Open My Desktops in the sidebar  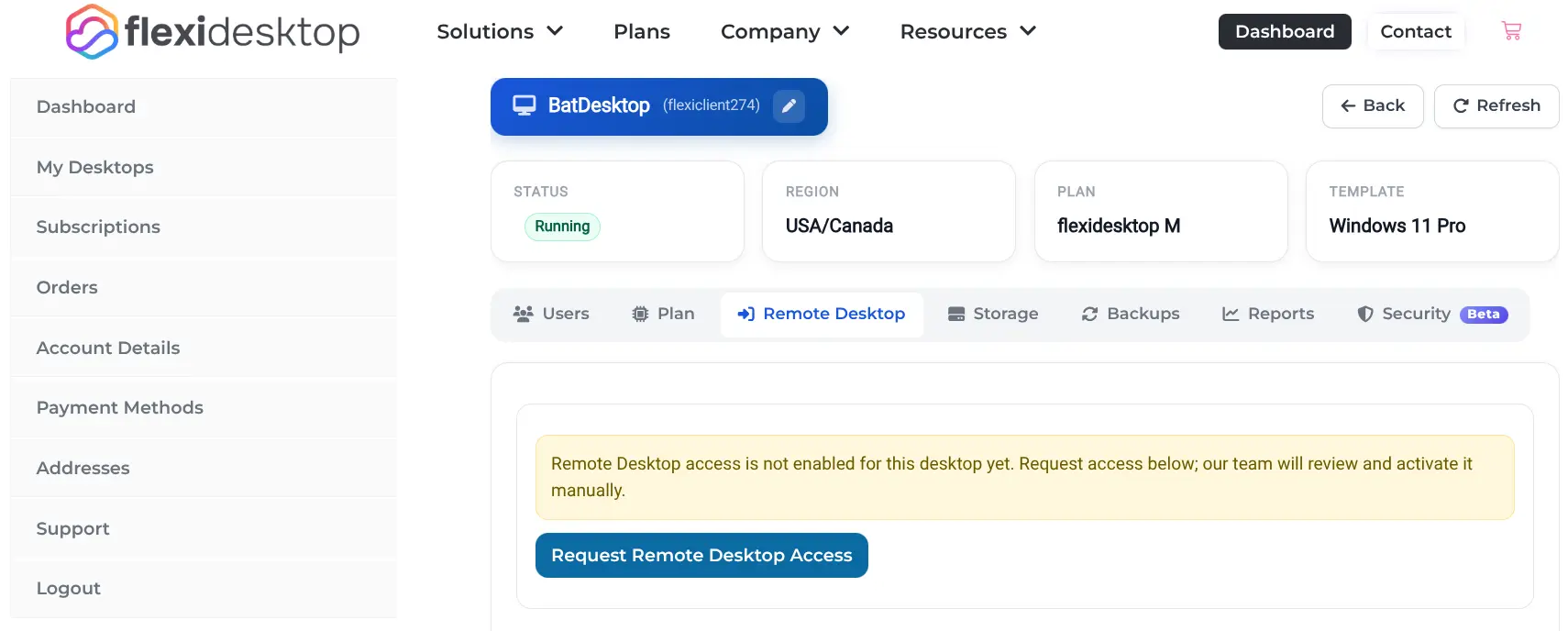click(x=204, y=167)
